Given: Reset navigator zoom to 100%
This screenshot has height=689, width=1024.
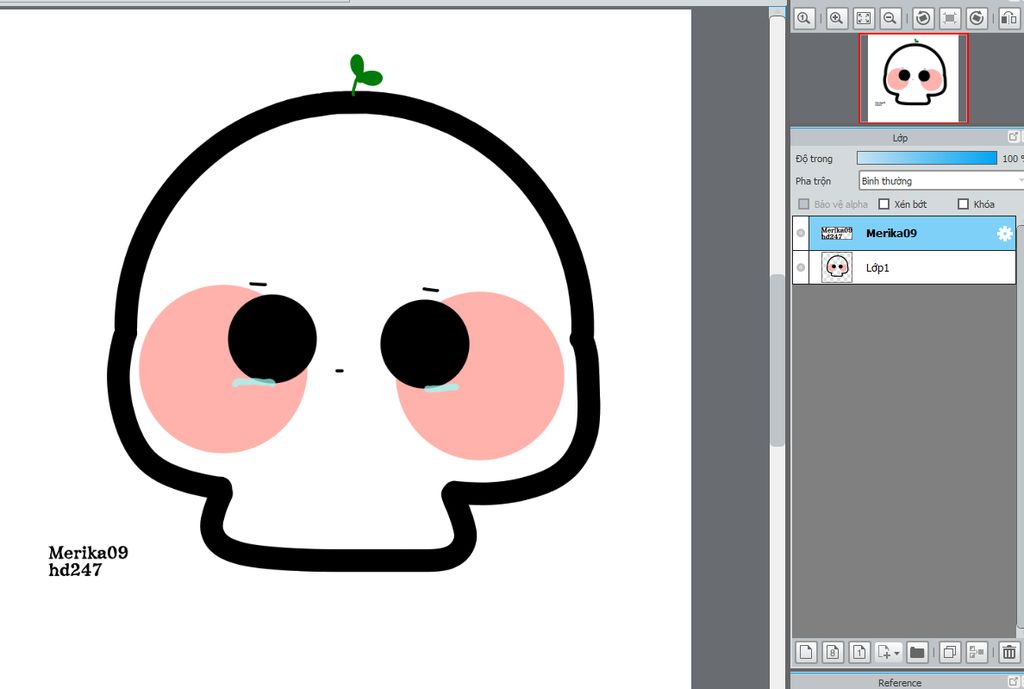Looking at the screenshot, I should click(x=804, y=18).
